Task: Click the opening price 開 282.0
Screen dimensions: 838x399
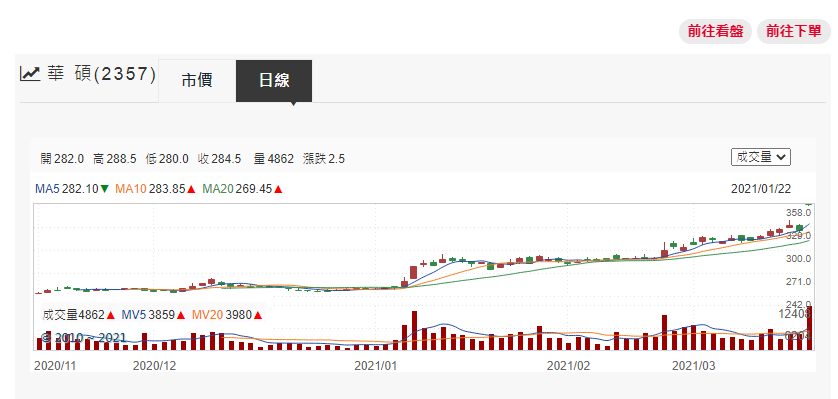Action: (x=62, y=159)
